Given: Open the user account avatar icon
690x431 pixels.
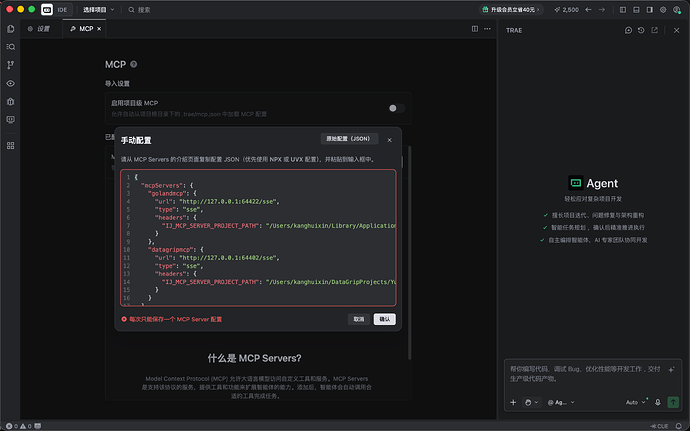Looking at the screenshot, I should coord(677,10).
